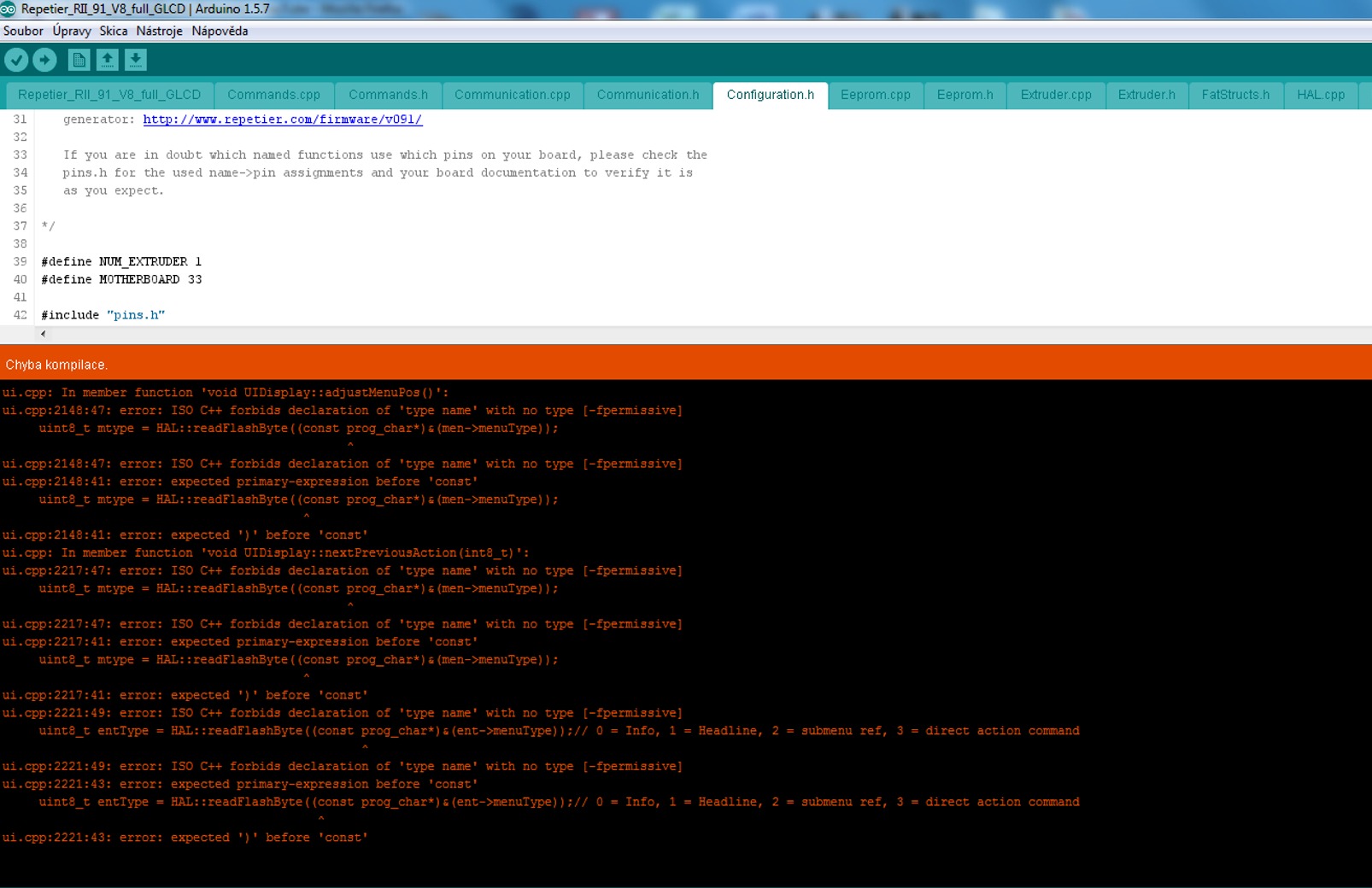The image size is (1372, 888).
Task: Click the Arduino logo in title bar
Action: click(9, 9)
